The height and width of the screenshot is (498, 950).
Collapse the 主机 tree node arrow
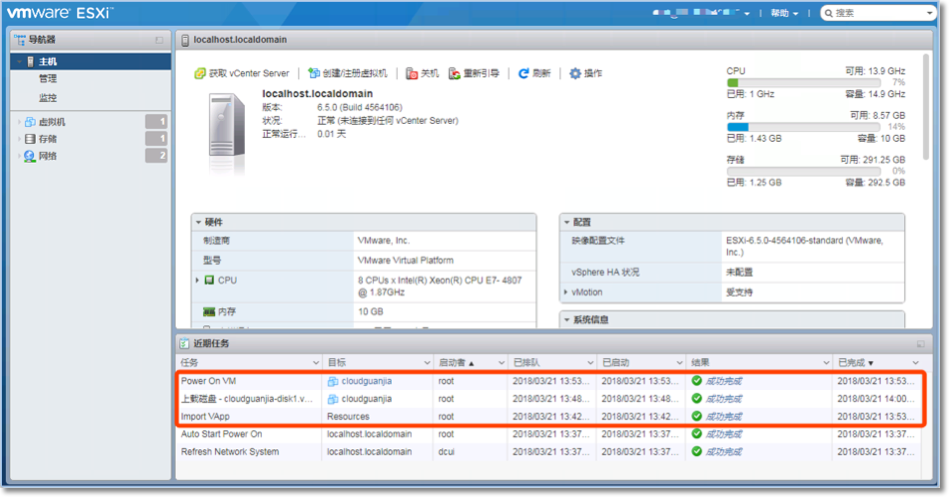(x=20, y=62)
